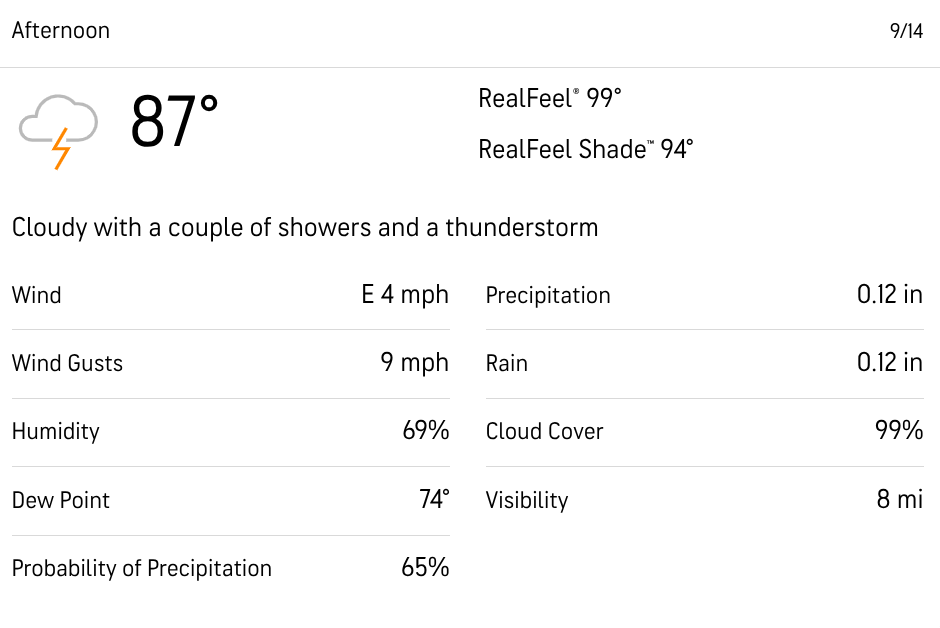Select the E 4 mph wind value
The height and width of the screenshot is (628, 940).
pos(405,295)
